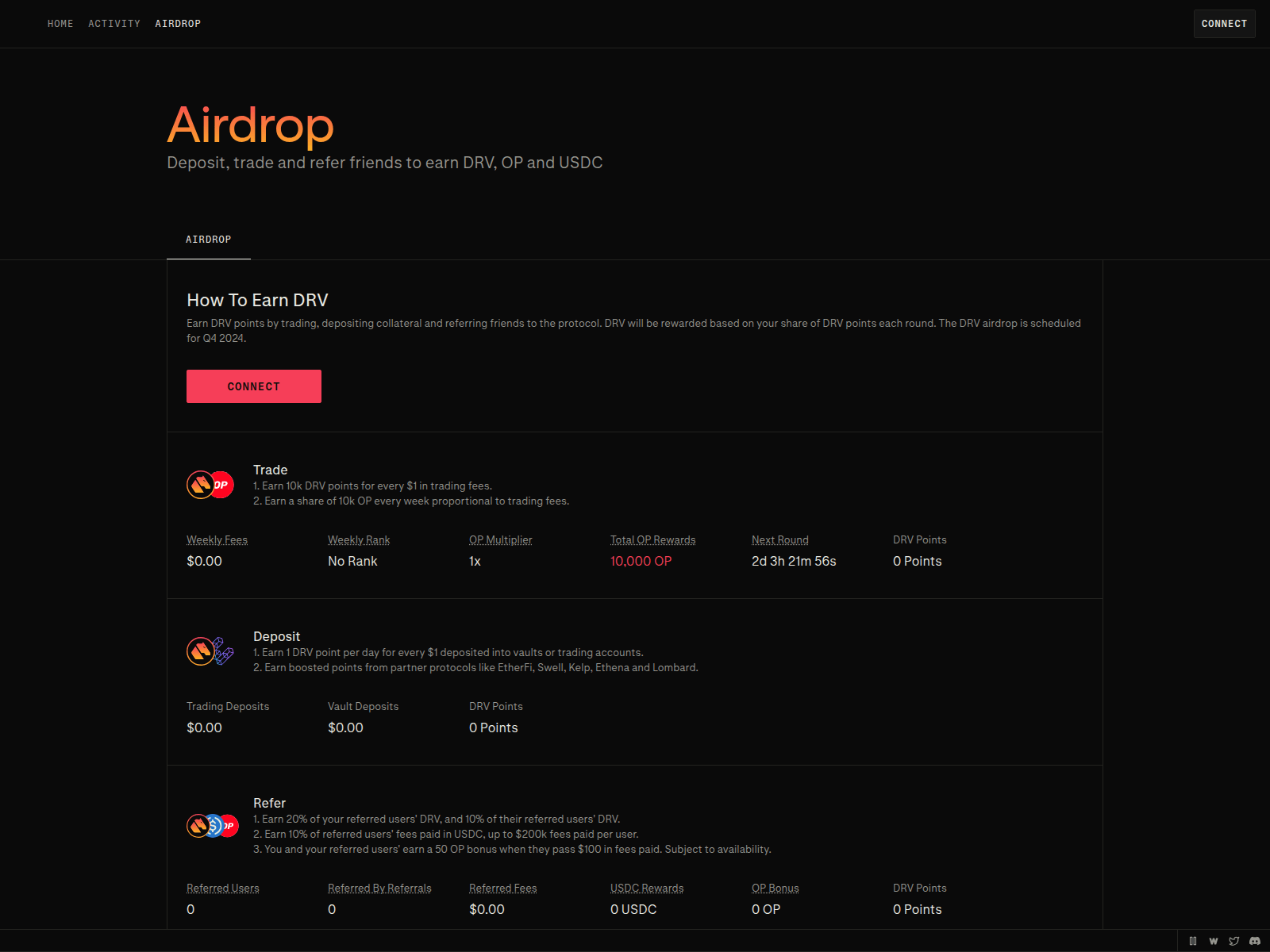1270x952 pixels.
Task: Select the AIRDROP tab under the heading
Action: (209, 240)
